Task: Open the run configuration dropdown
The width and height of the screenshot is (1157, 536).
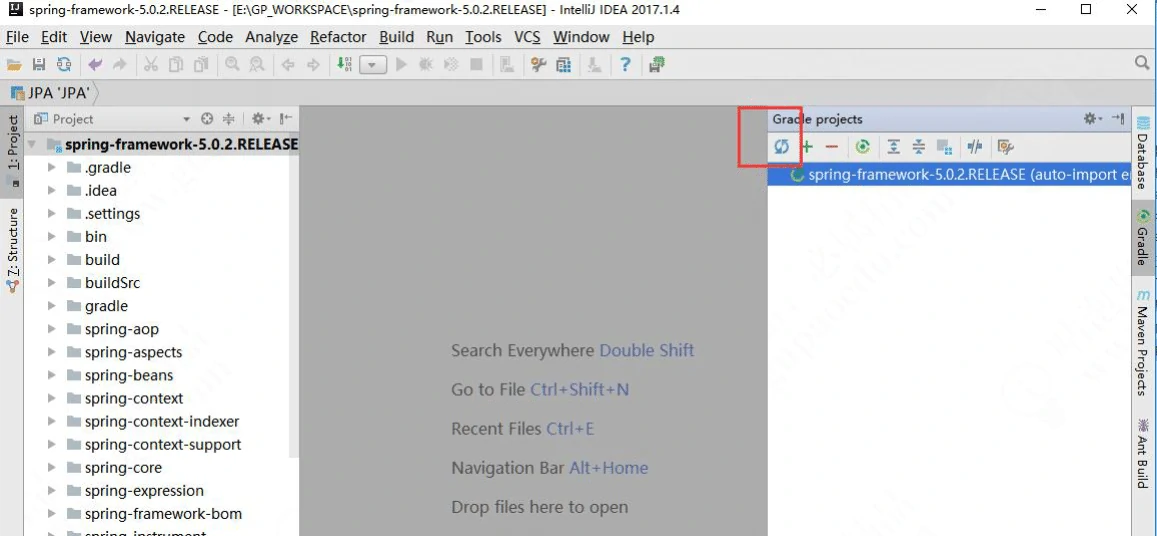Action: [x=373, y=65]
